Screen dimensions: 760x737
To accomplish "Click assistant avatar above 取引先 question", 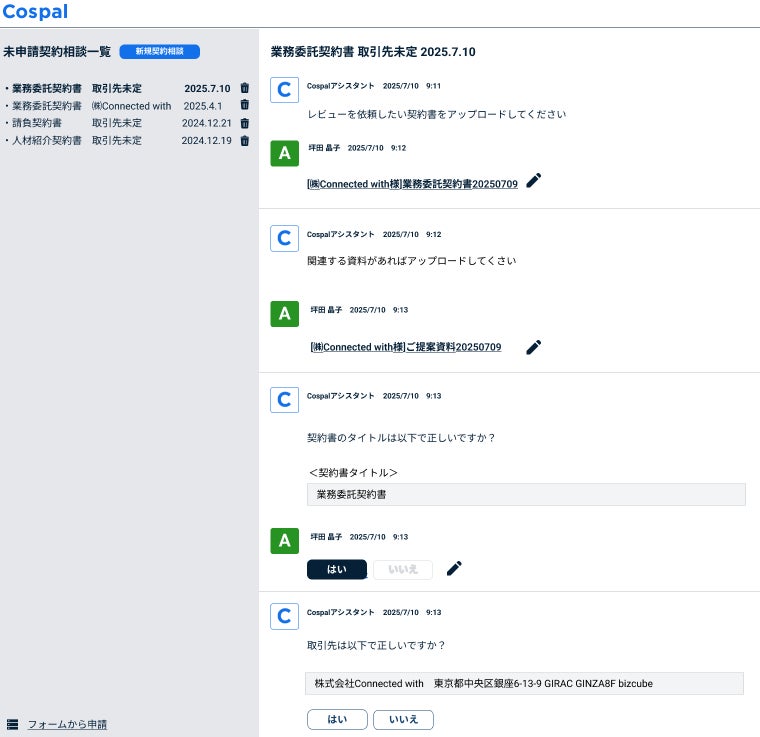I will point(284,616).
